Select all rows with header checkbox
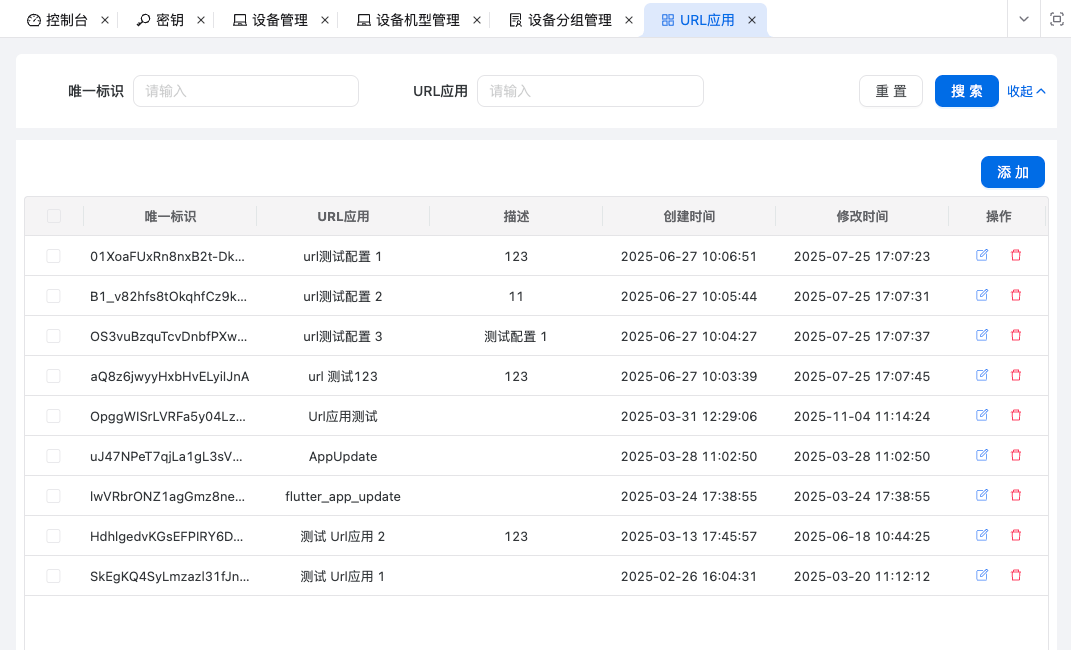 54,216
